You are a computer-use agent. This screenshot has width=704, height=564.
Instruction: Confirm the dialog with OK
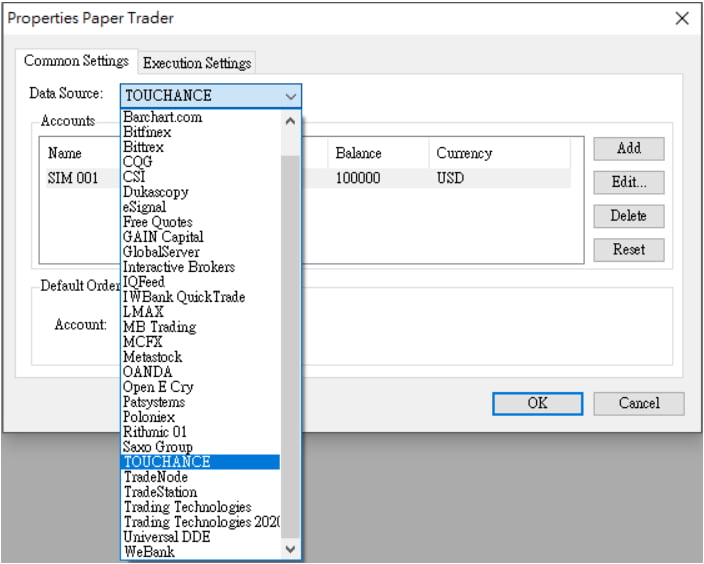pyautogui.click(x=537, y=403)
